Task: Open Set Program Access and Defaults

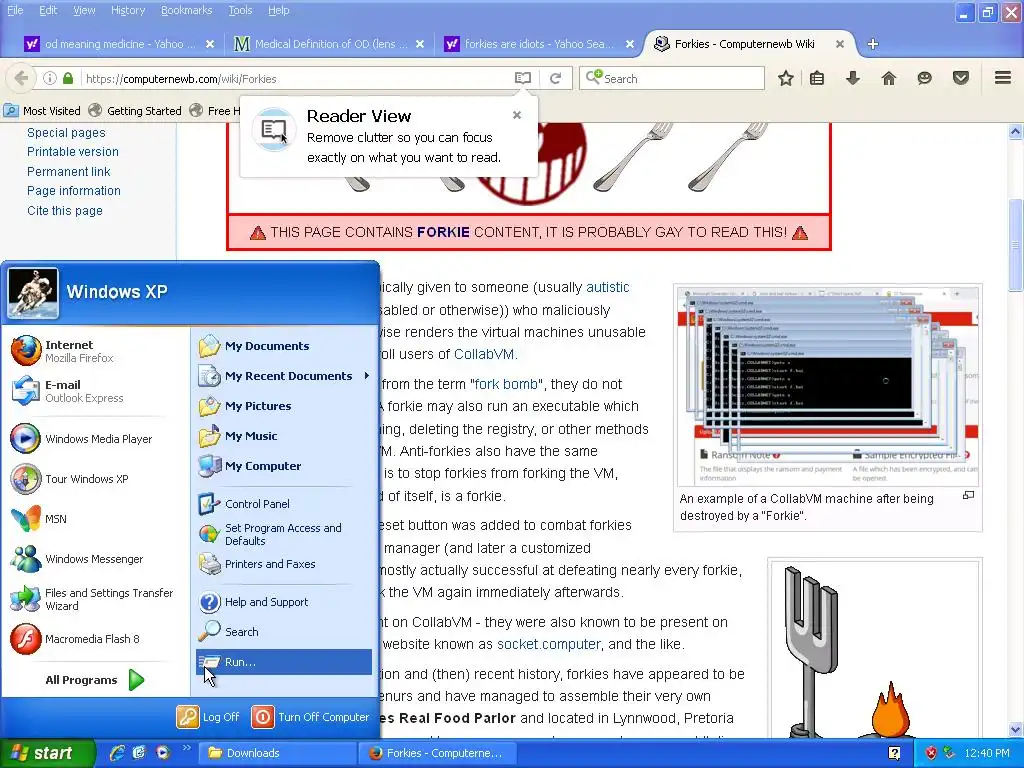Action: point(283,534)
